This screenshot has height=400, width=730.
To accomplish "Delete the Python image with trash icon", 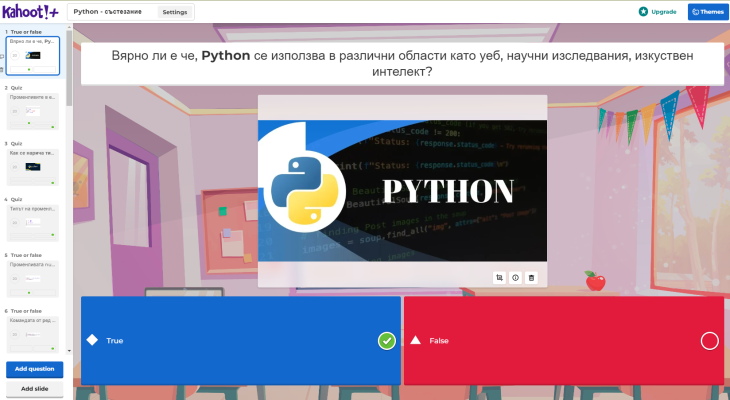I will coord(531,277).
